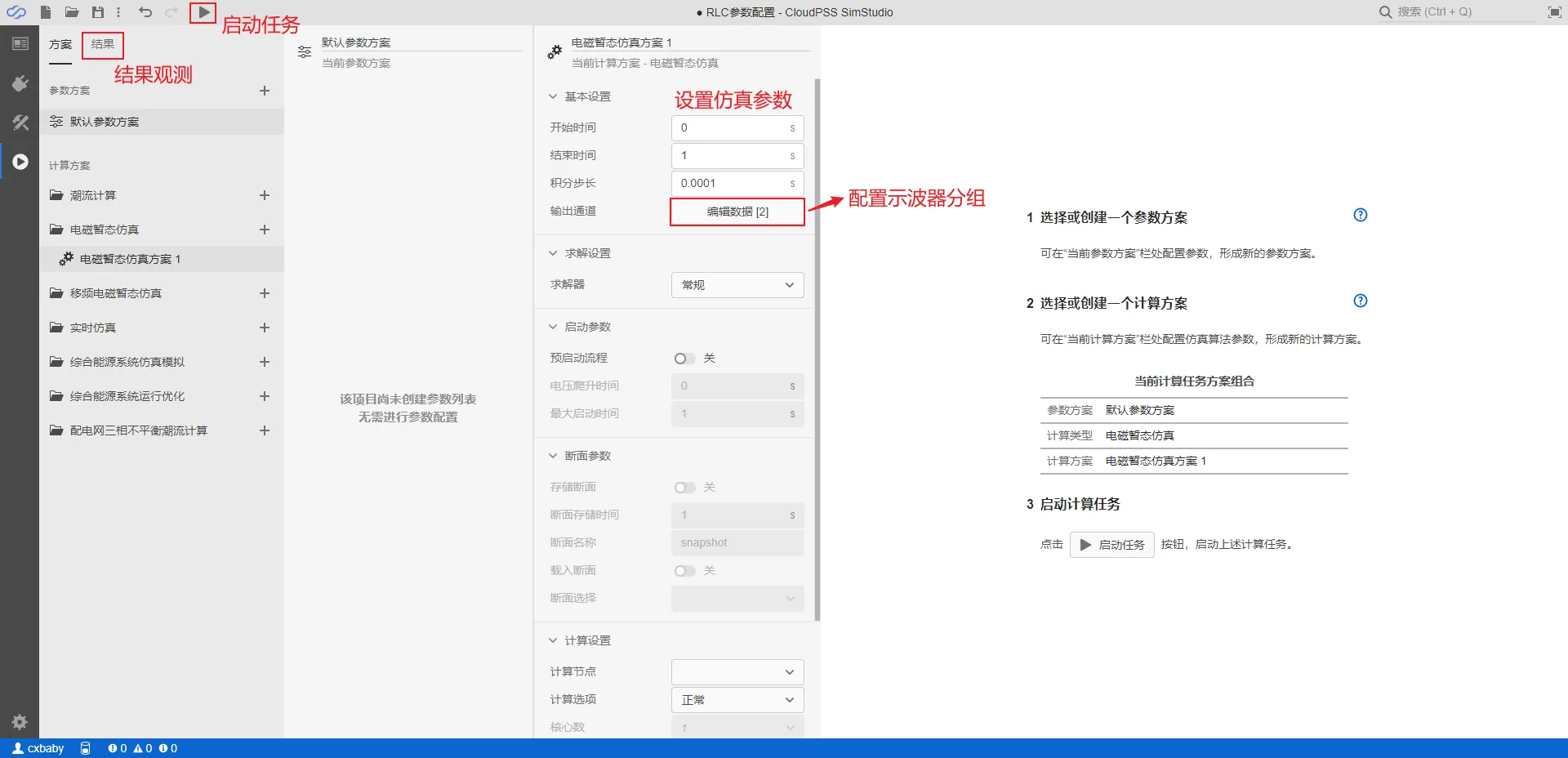Screen dimensions: 1568x758
Task: Toggle the 预启动流程 switch
Action: [684, 359]
